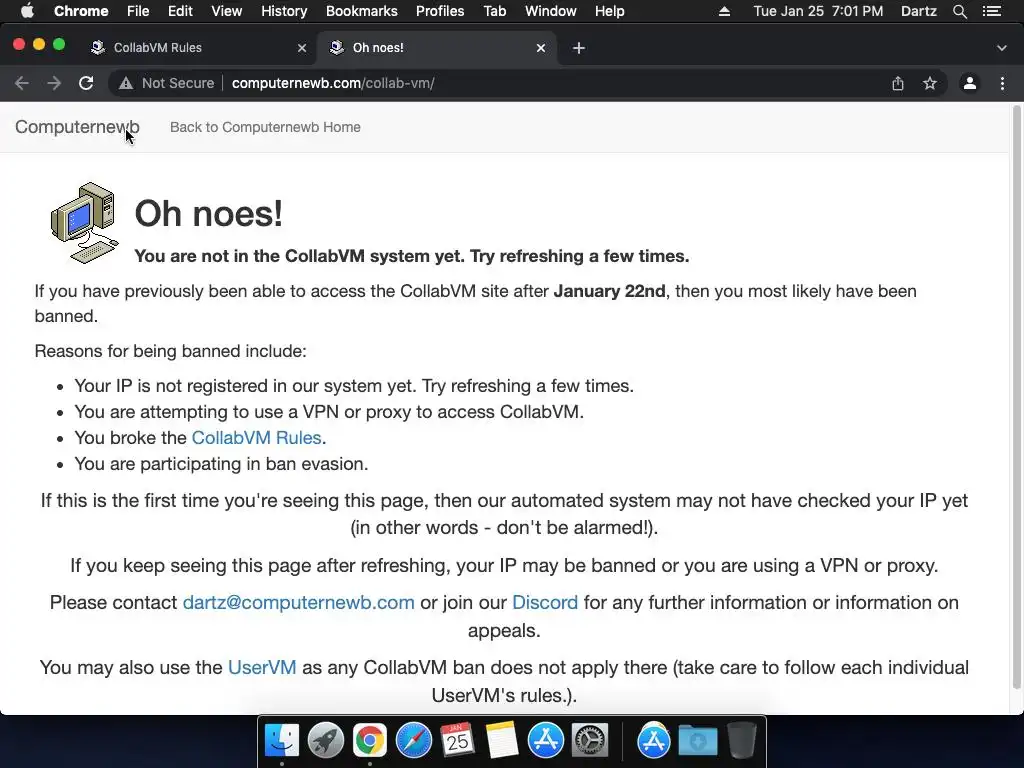Viewport: 1024px width, 768px height.
Task: Open the File menu
Action: click(x=138, y=11)
